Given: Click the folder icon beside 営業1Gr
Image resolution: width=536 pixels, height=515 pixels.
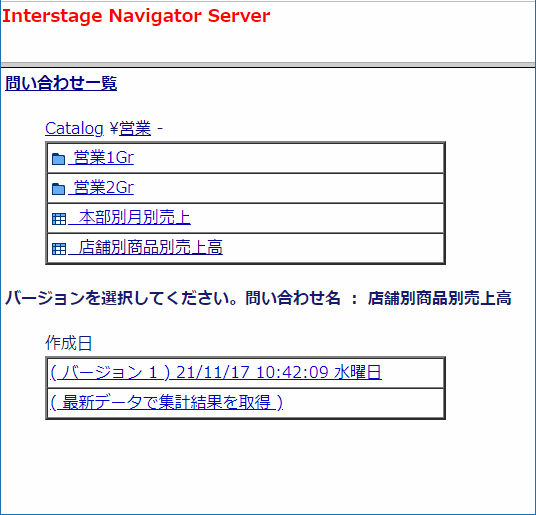Looking at the screenshot, I should coord(58,159).
